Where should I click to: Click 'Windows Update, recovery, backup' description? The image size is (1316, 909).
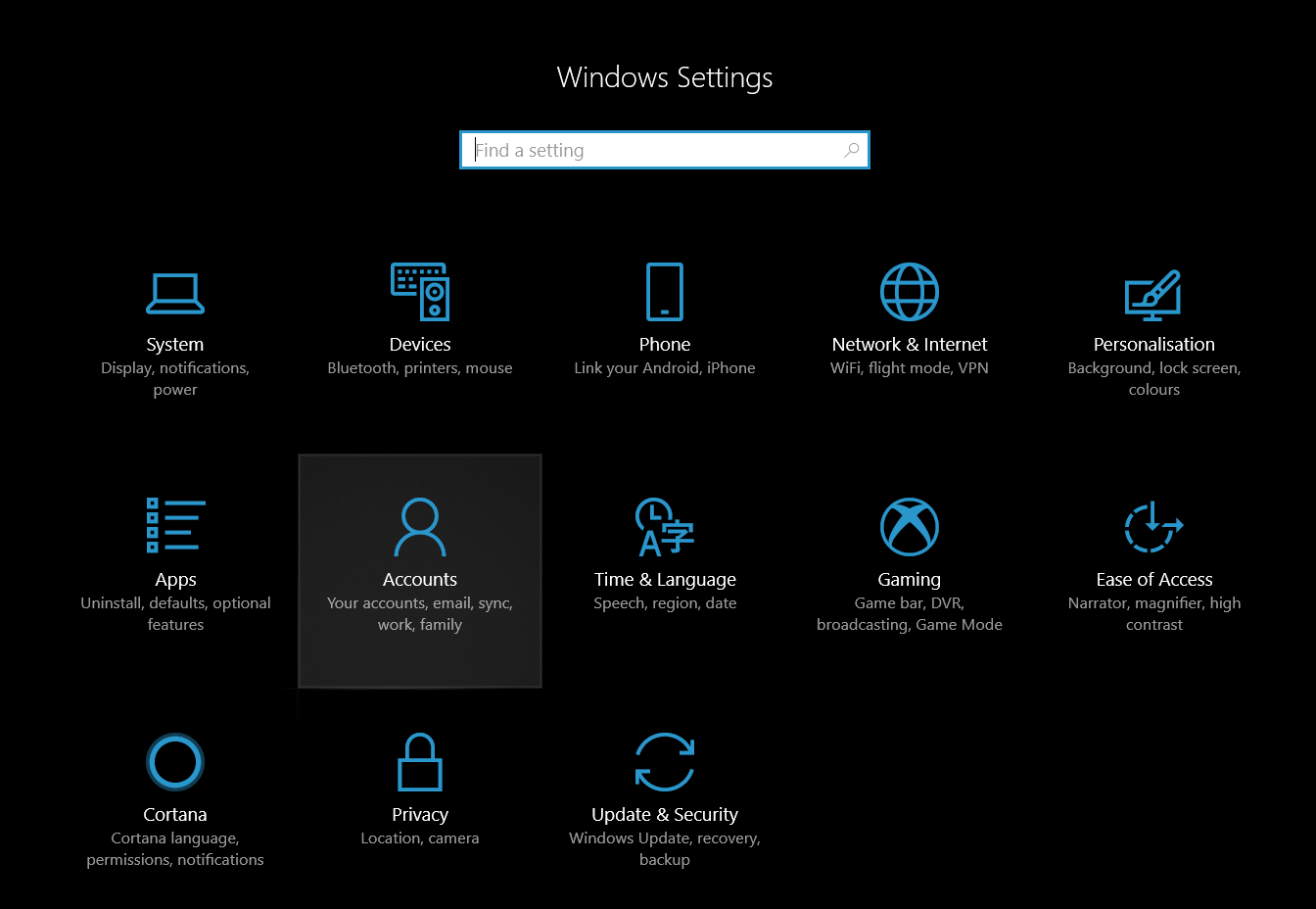(x=665, y=849)
